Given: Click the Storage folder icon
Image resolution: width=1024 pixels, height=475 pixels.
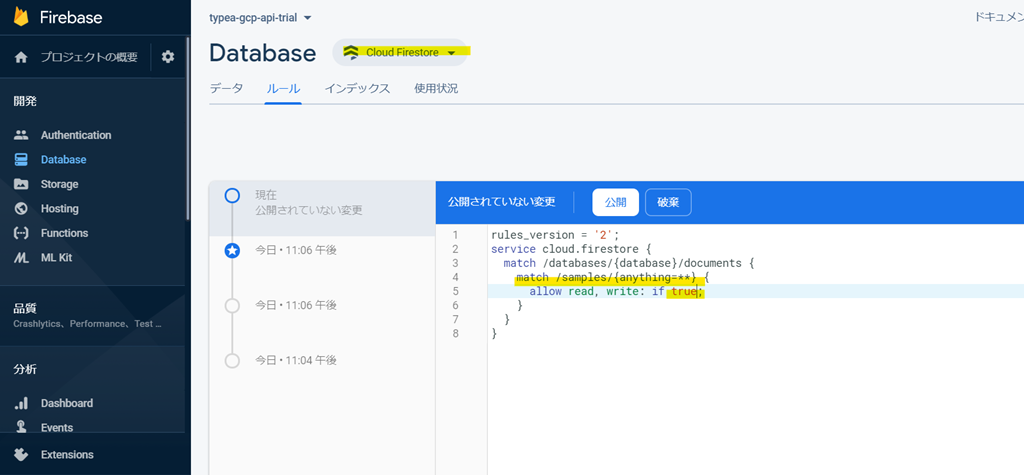Looking at the screenshot, I should [x=21, y=184].
